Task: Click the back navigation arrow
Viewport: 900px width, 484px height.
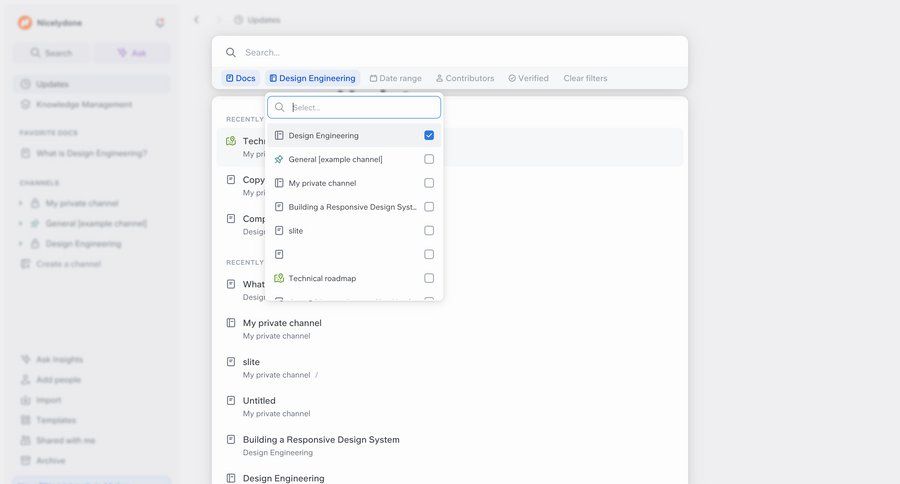Action: pyautogui.click(x=196, y=19)
